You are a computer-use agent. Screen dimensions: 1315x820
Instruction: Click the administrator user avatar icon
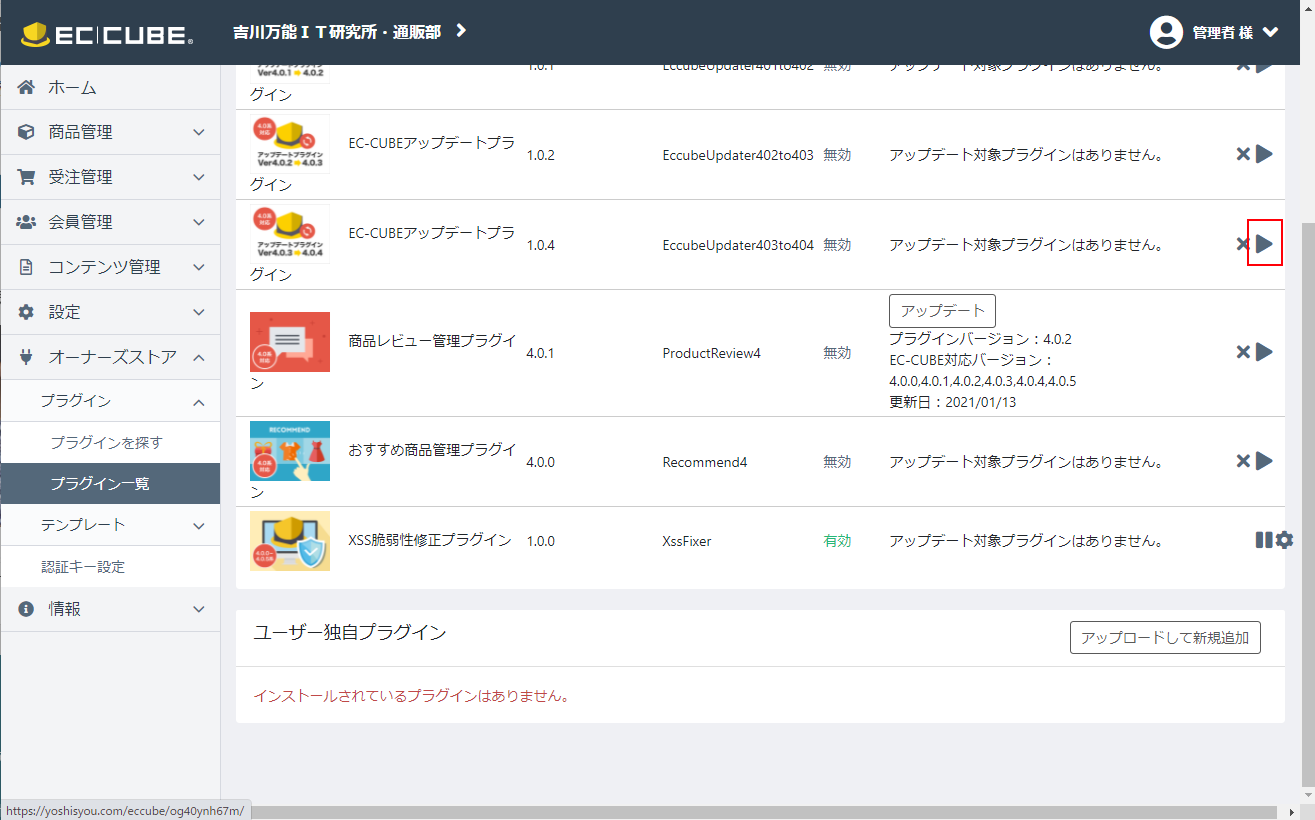tap(1166, 32)
